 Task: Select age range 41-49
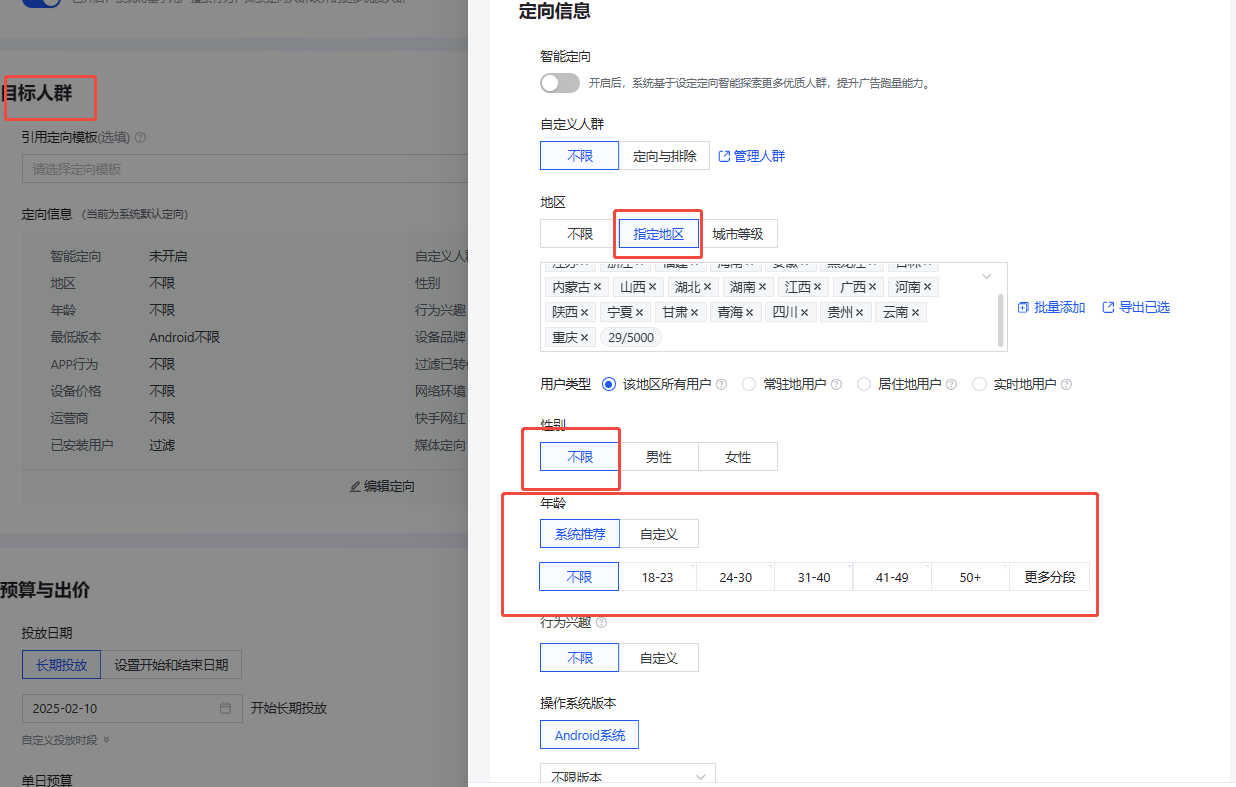click(x=892, y=577)
